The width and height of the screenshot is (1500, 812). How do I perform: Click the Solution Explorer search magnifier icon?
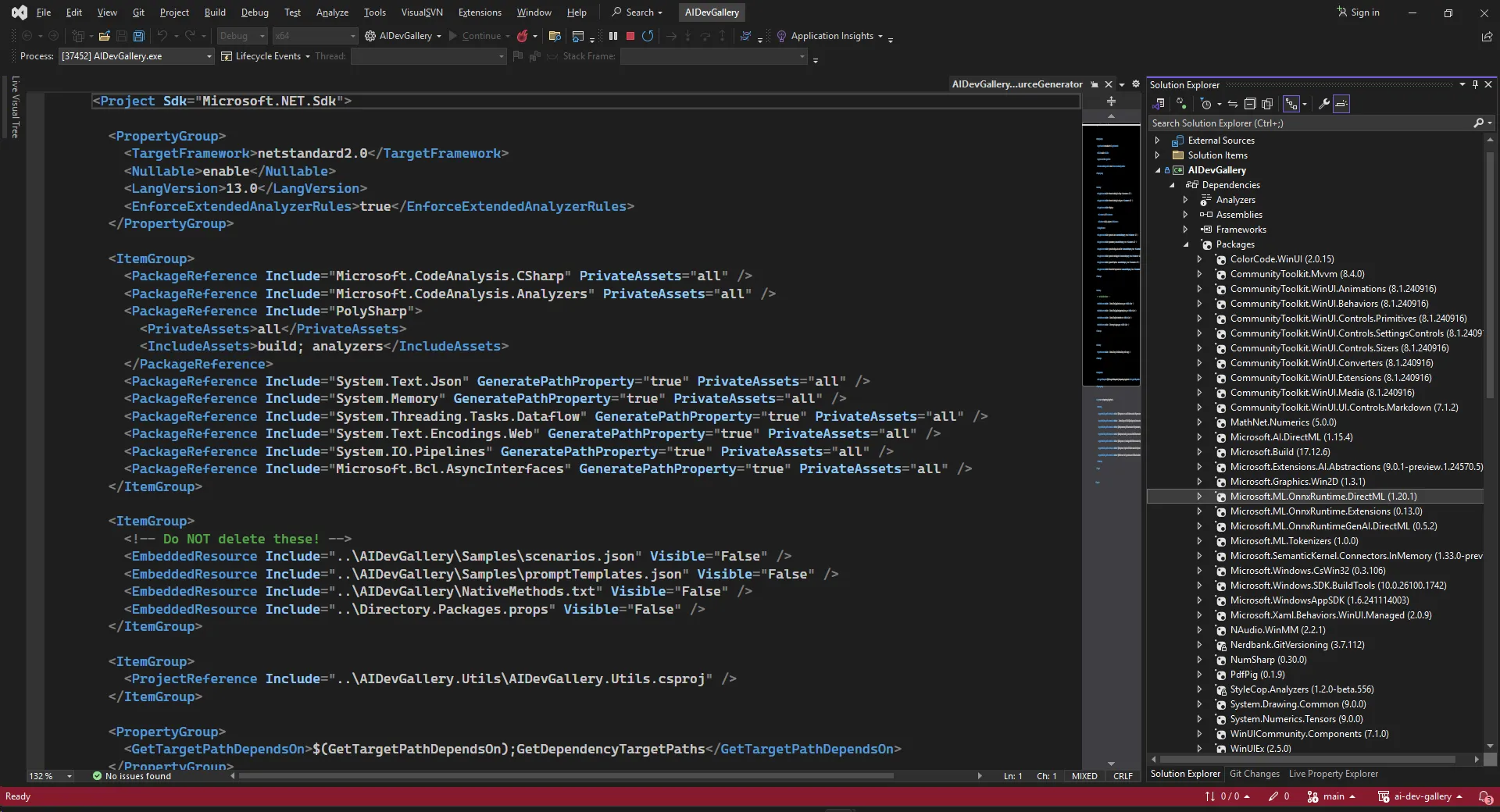pos(1478,123)
